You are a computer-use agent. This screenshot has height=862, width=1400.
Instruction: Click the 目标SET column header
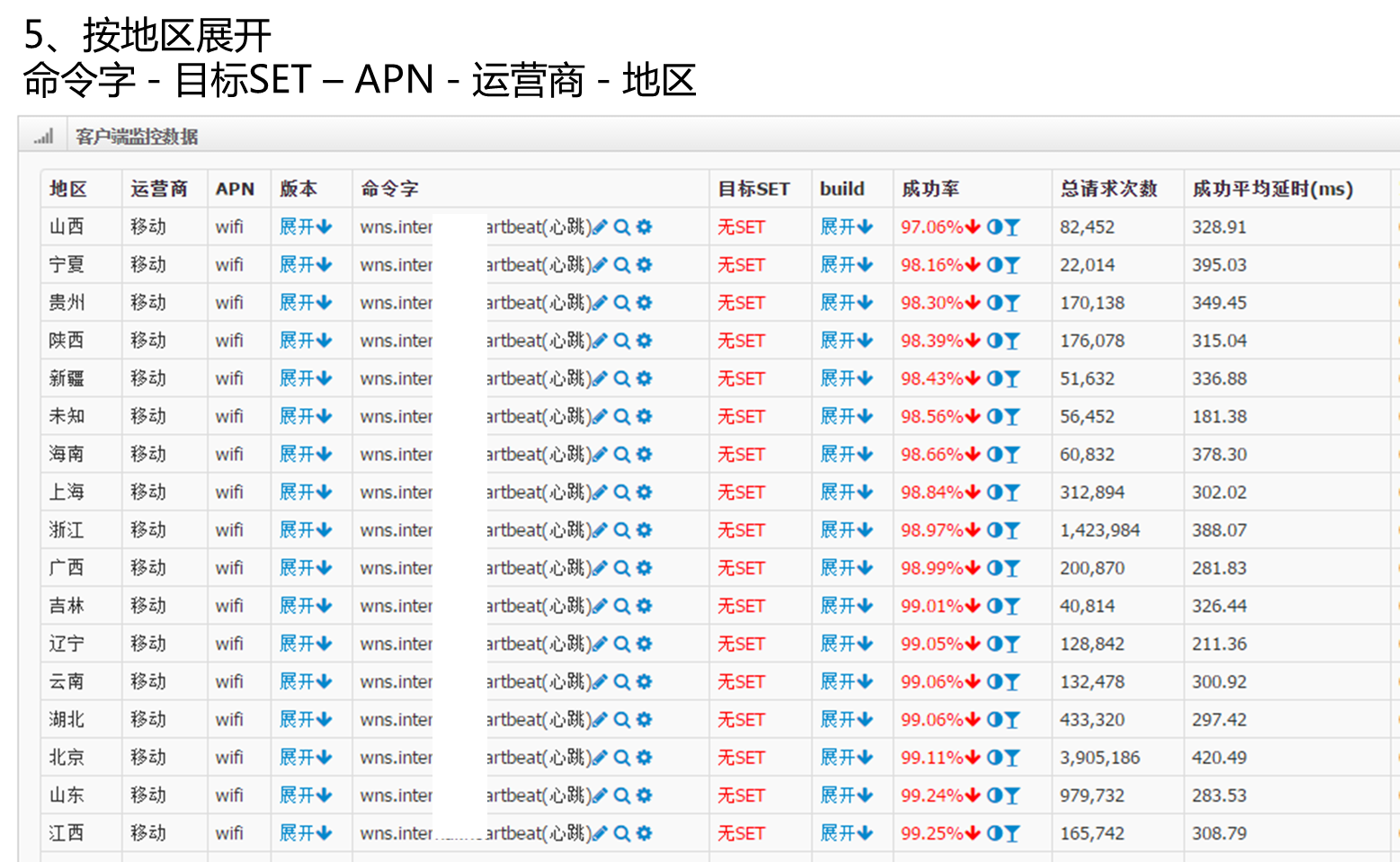tap(754, 189)
